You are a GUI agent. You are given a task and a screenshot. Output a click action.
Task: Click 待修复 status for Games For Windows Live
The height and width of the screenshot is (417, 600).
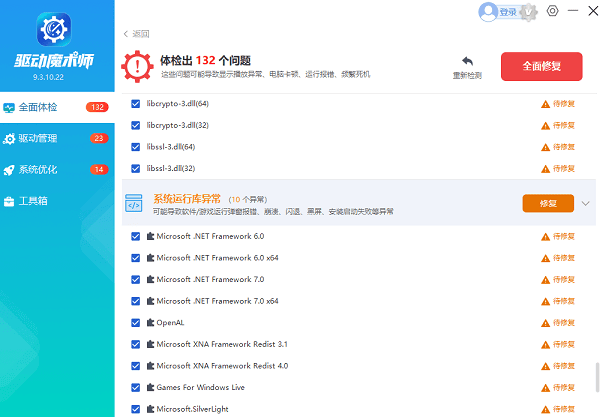click(x=564, y=388)
